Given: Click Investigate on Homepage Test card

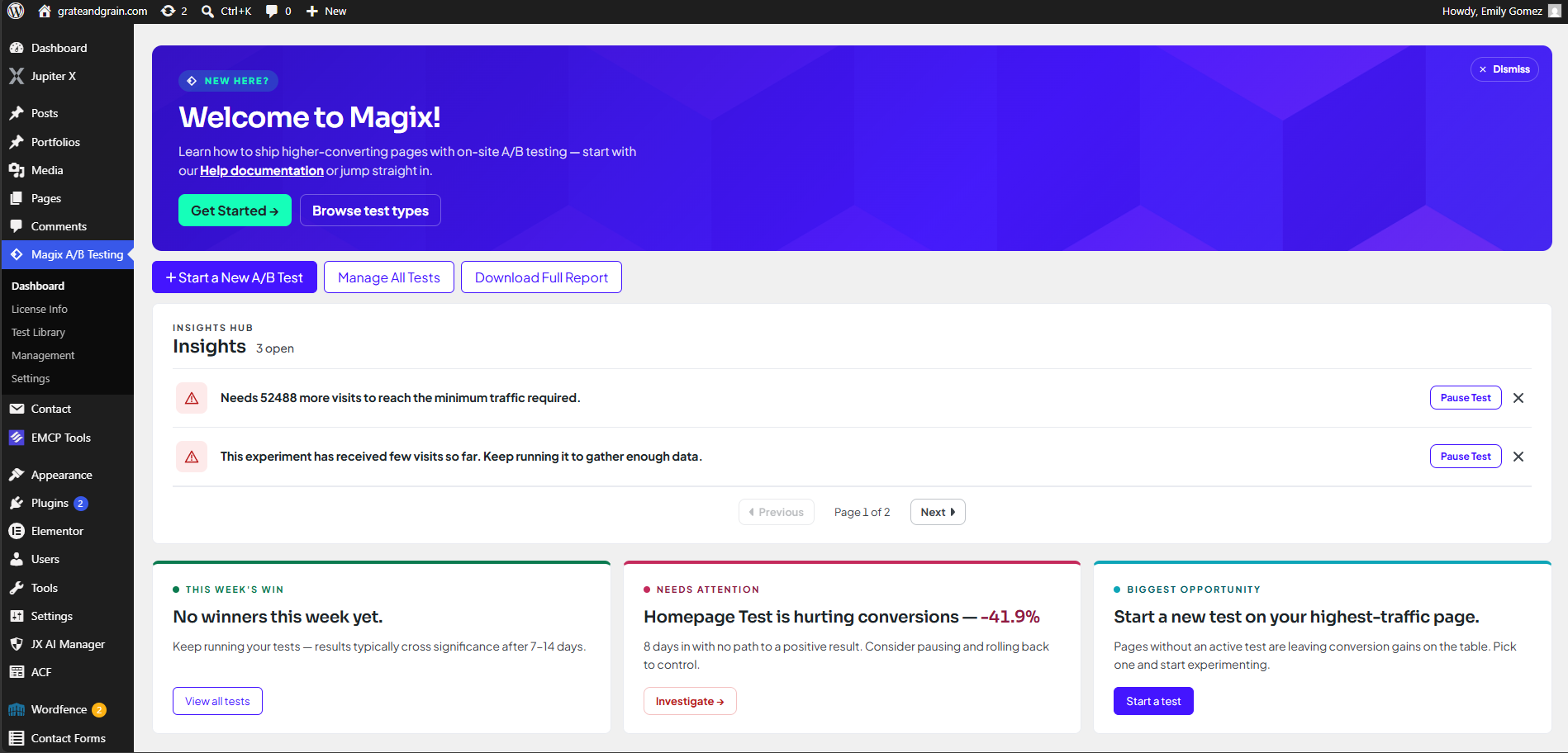Looking at the screenshot, I should pos(690,701).
